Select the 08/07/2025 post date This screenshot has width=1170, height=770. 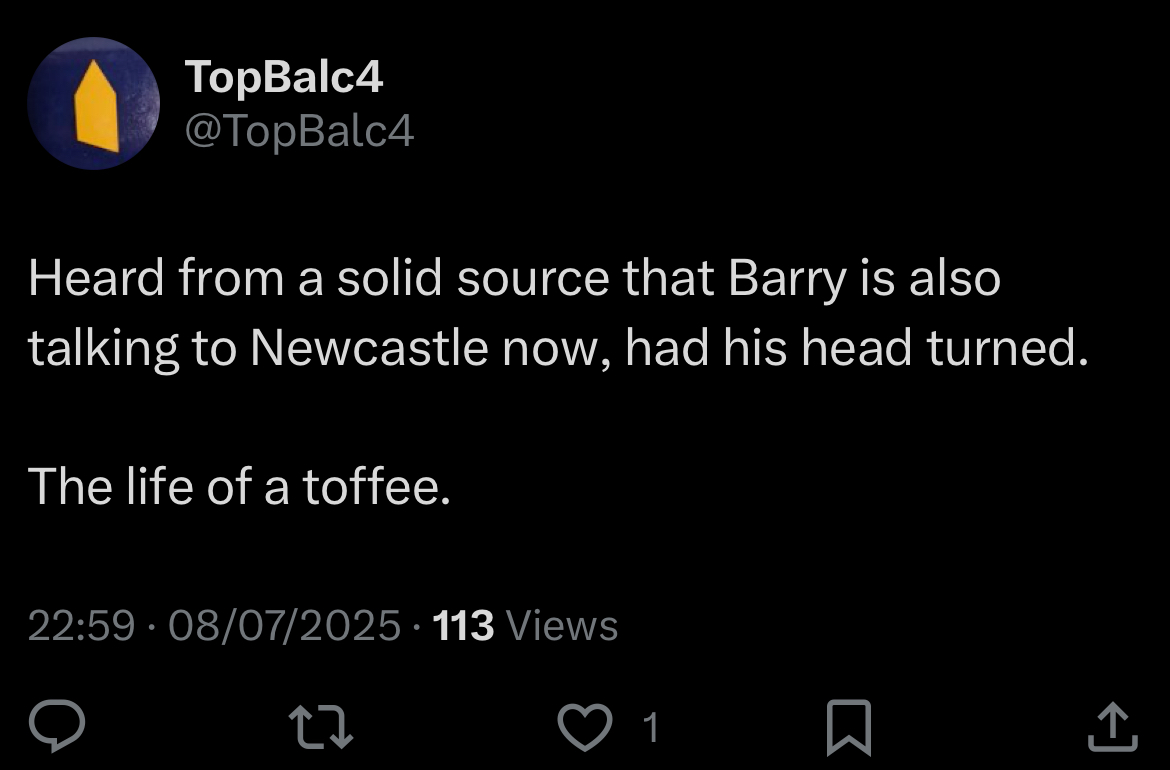tap(285, 626)
